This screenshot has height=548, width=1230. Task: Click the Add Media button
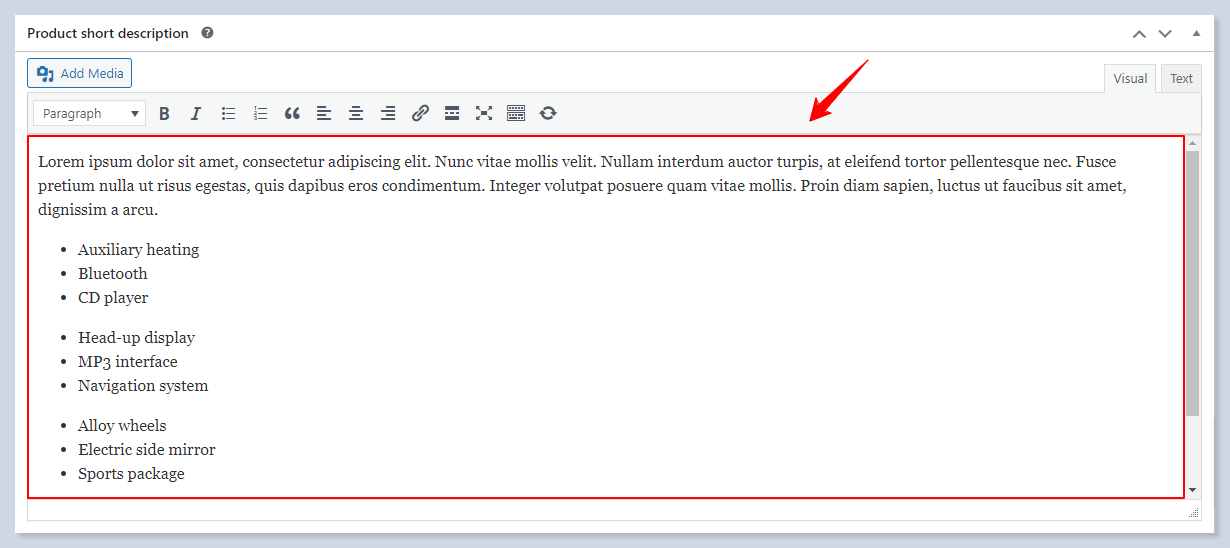point(80,73)
